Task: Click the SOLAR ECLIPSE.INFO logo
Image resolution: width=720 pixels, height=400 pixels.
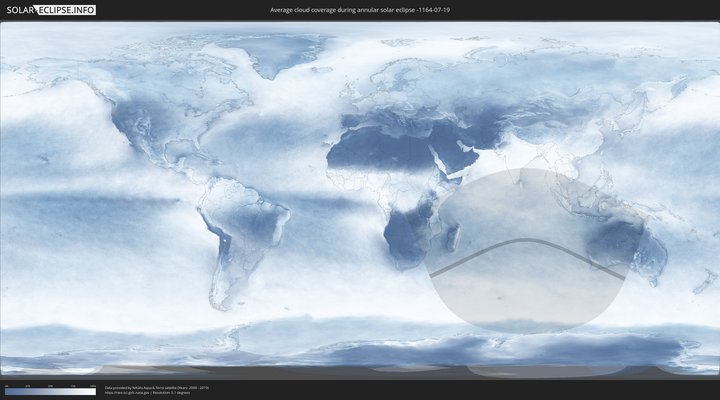Action: click(x=50, y=10)
